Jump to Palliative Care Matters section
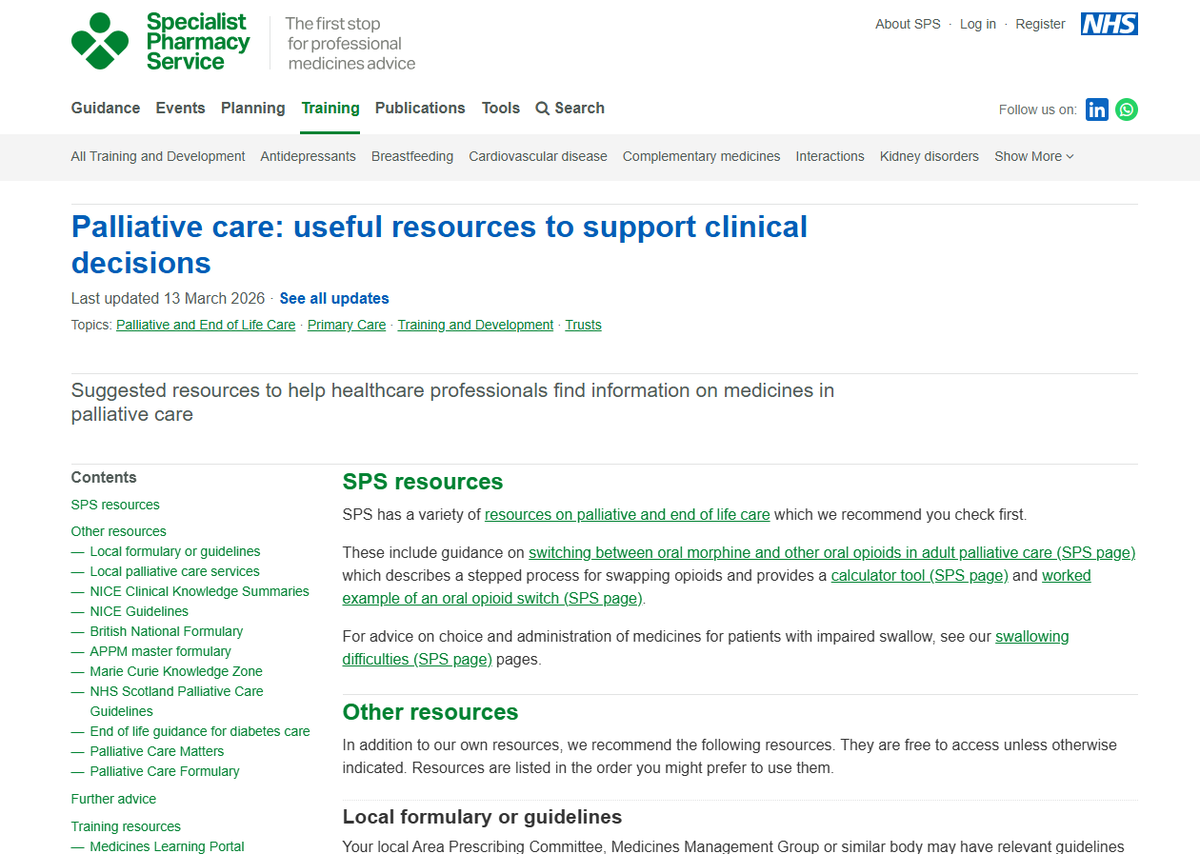The height and width of the screenshot is (854, 1200). point(157,751)
